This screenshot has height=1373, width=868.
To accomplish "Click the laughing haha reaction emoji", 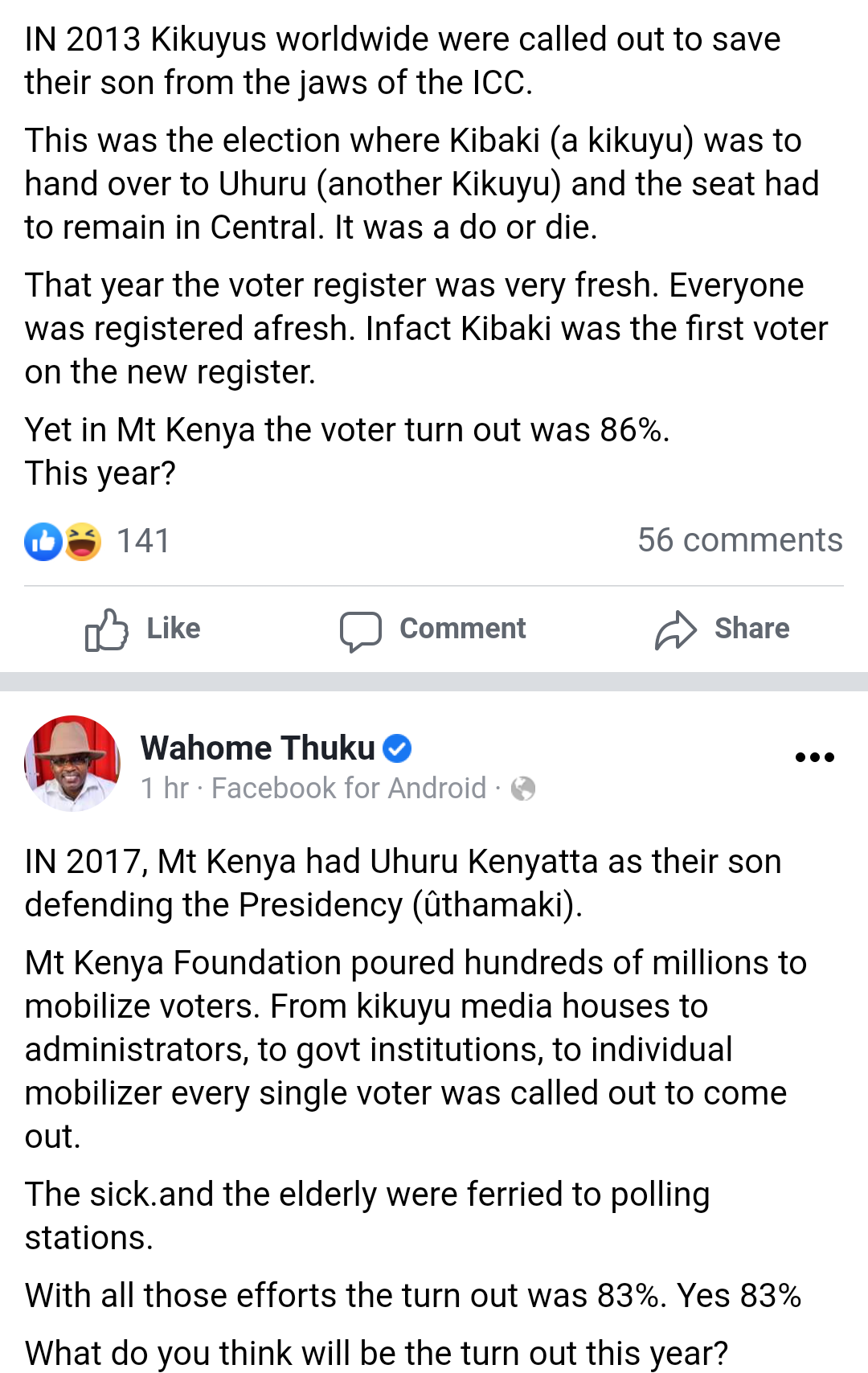I will coord(83,541).
